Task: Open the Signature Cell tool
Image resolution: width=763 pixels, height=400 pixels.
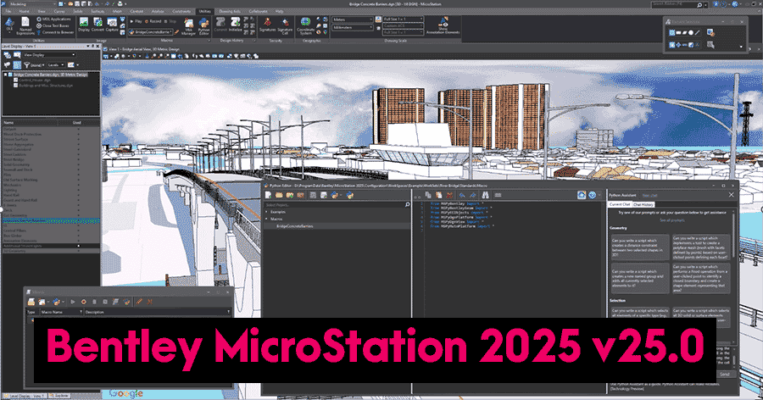Action: coord(285,26)
